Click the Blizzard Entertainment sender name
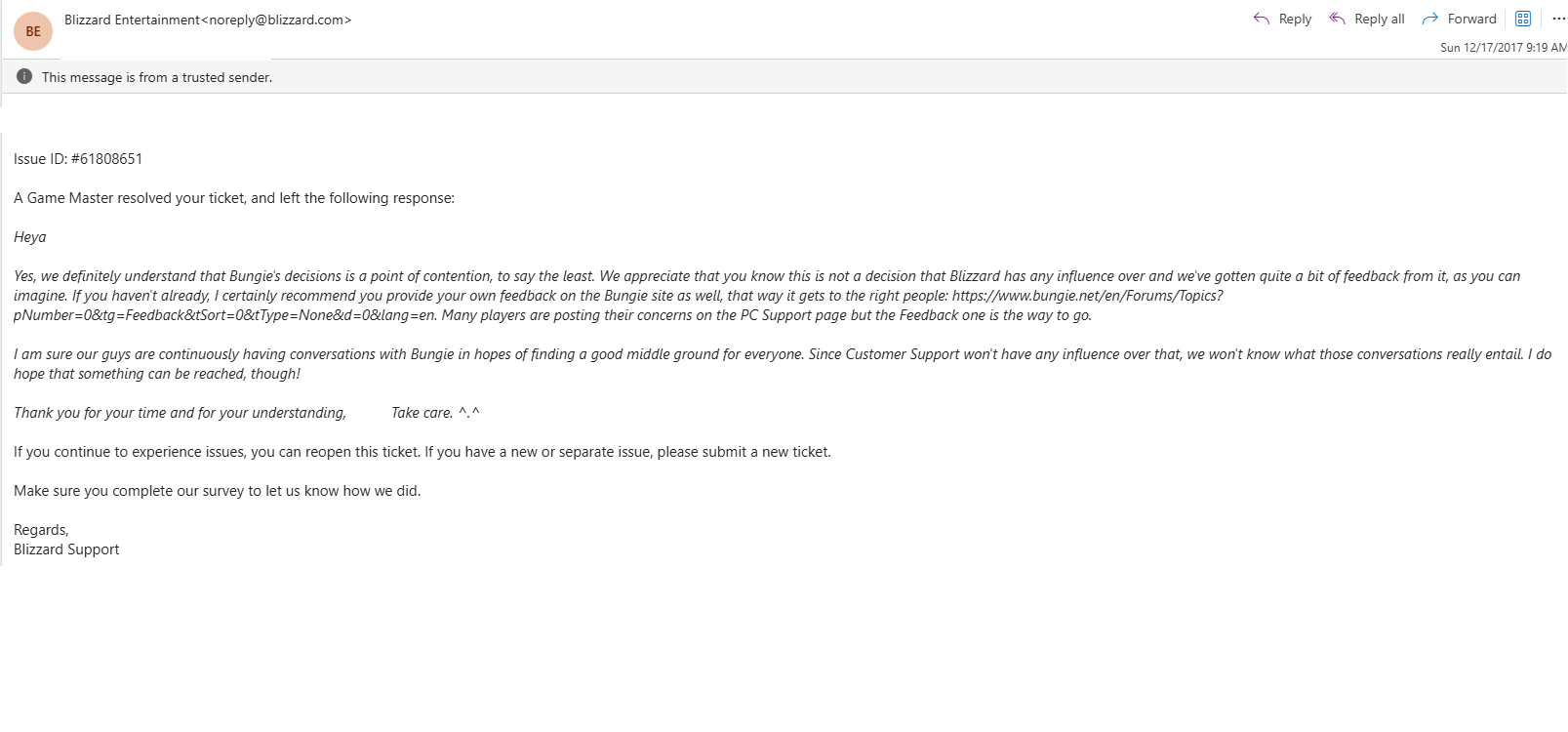This screenshot has width=1568, height=732. click(132, 20)
